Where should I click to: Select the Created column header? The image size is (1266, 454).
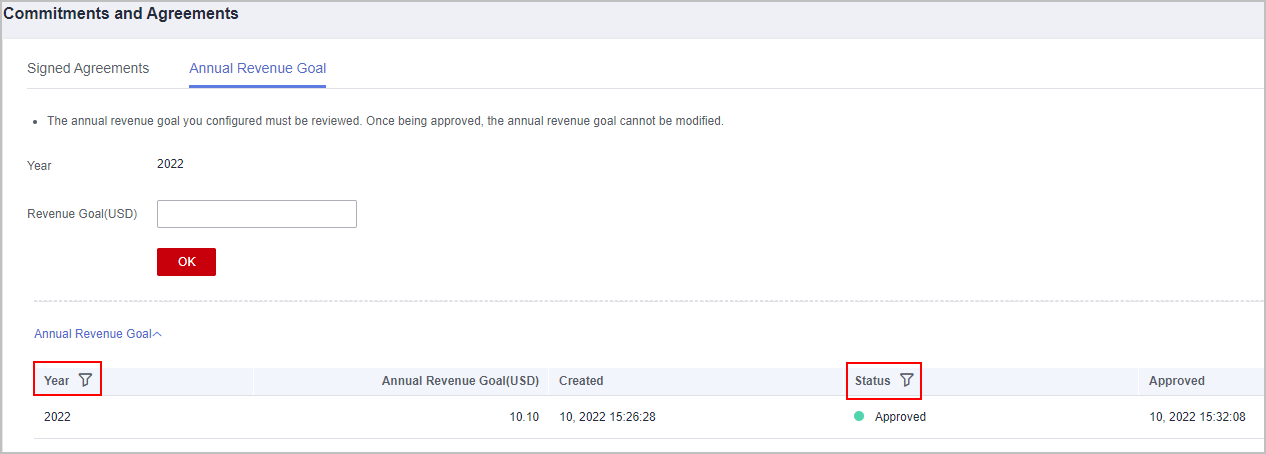coord(581,381)
